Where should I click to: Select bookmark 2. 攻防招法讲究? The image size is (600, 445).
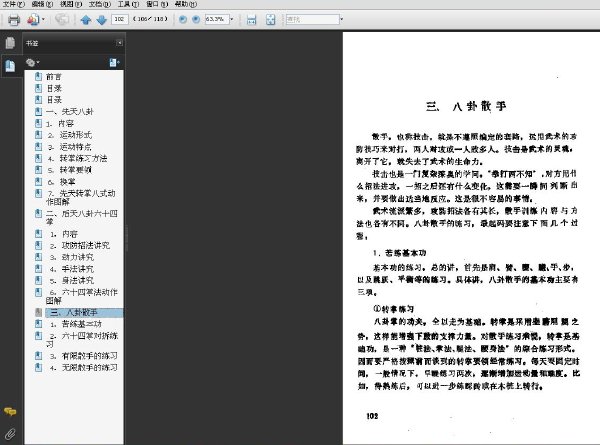point(80,245)
